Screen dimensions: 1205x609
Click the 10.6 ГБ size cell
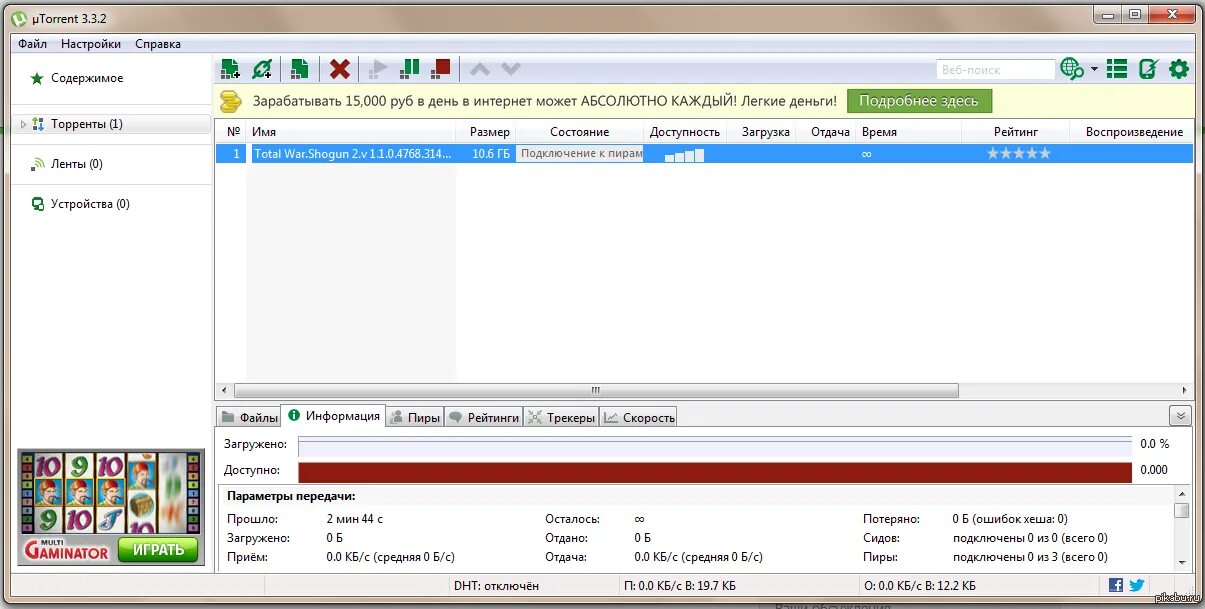490,154
